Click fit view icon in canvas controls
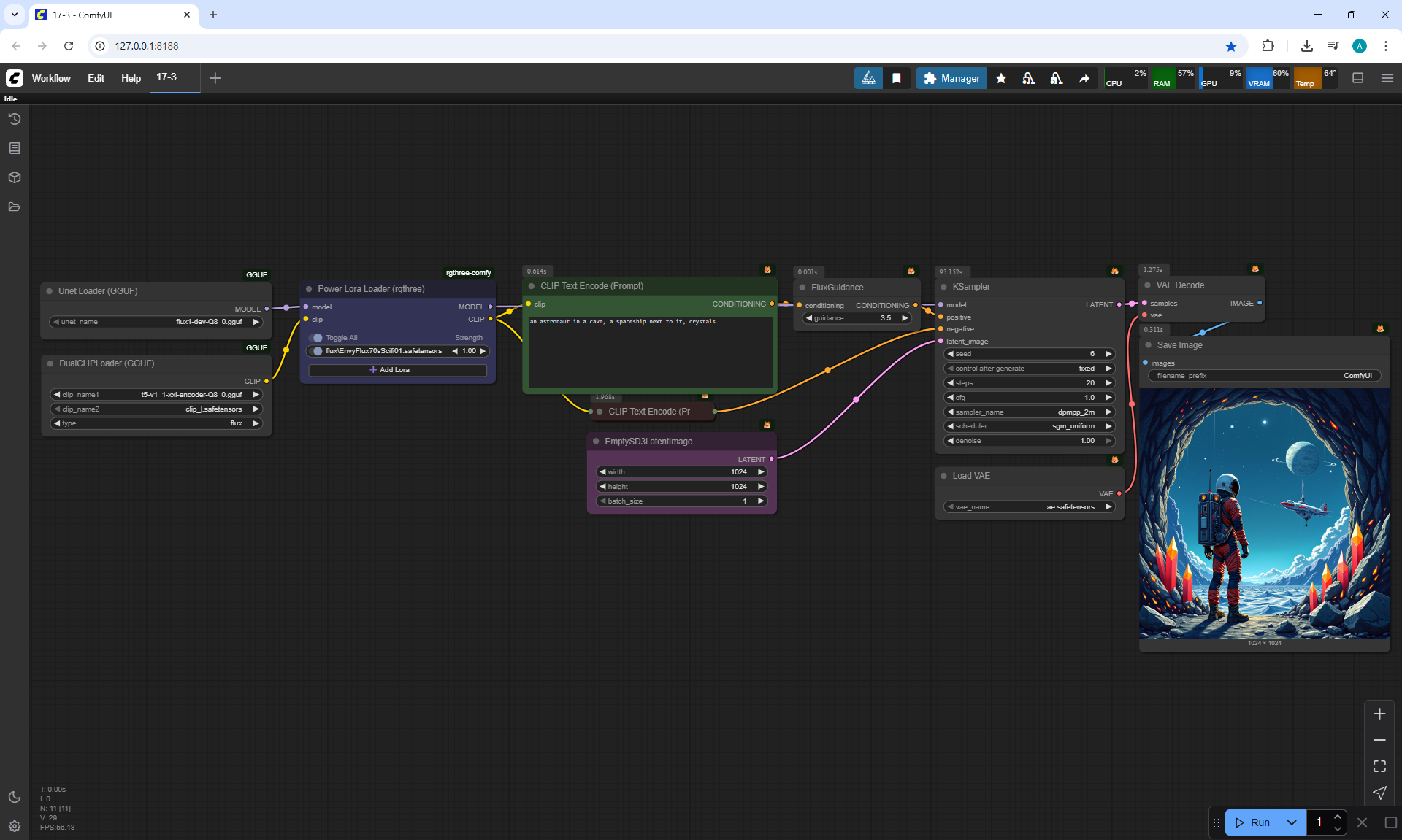Viewport: 1402px width, 840px height. (x=1379, y=766)
